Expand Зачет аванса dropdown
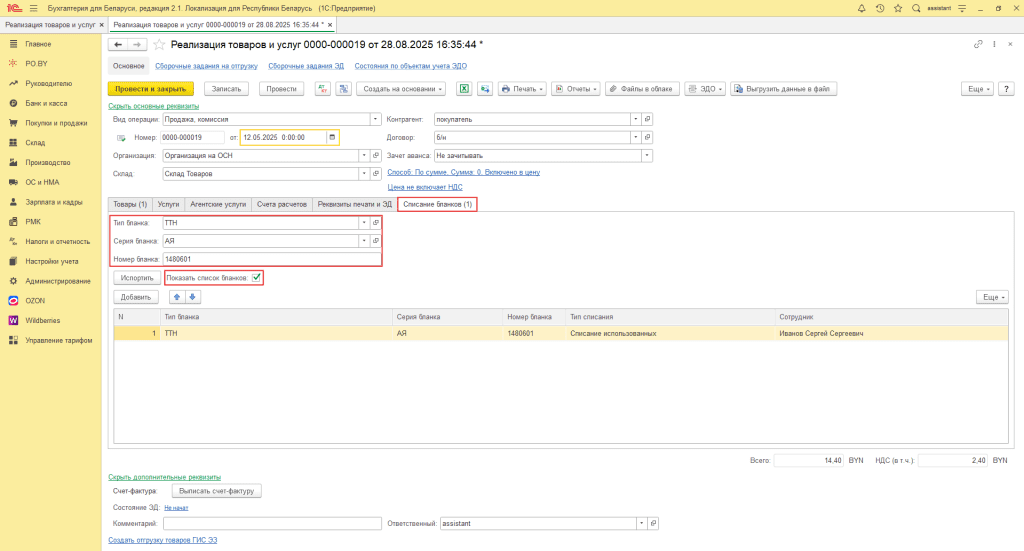Viewport: 1024px width, 551px height. coord(647,155)
